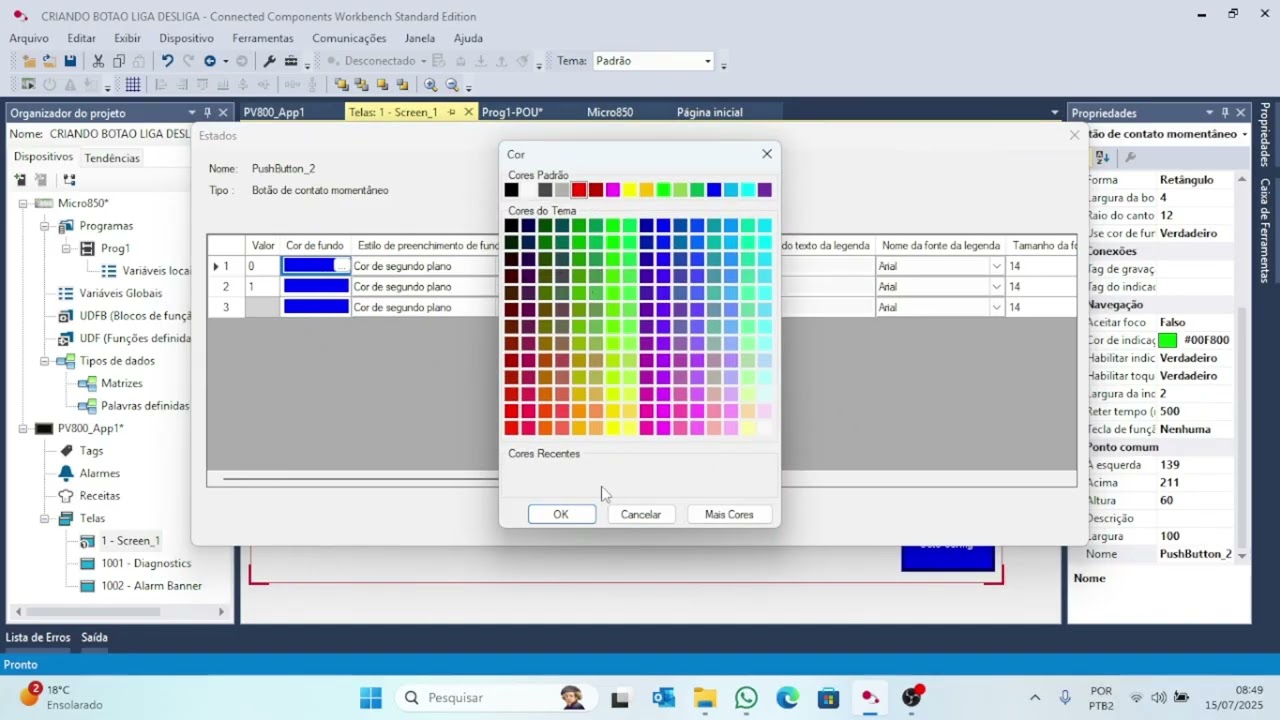This screenshot has width=1280, height=720.
Task: Click the Zoom In magnifier icon
Action: click(x=431, y=85)
